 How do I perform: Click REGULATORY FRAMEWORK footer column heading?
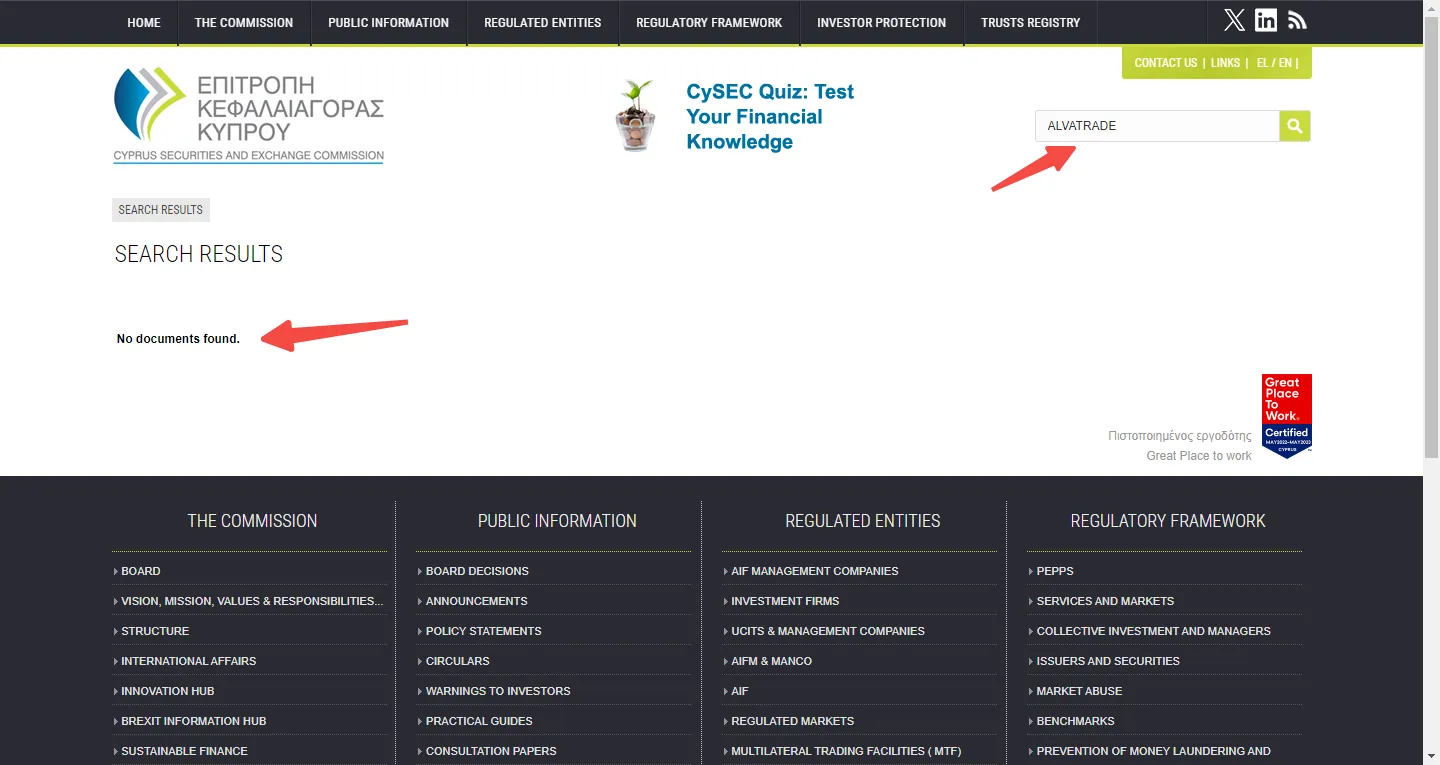(1168, 521)
